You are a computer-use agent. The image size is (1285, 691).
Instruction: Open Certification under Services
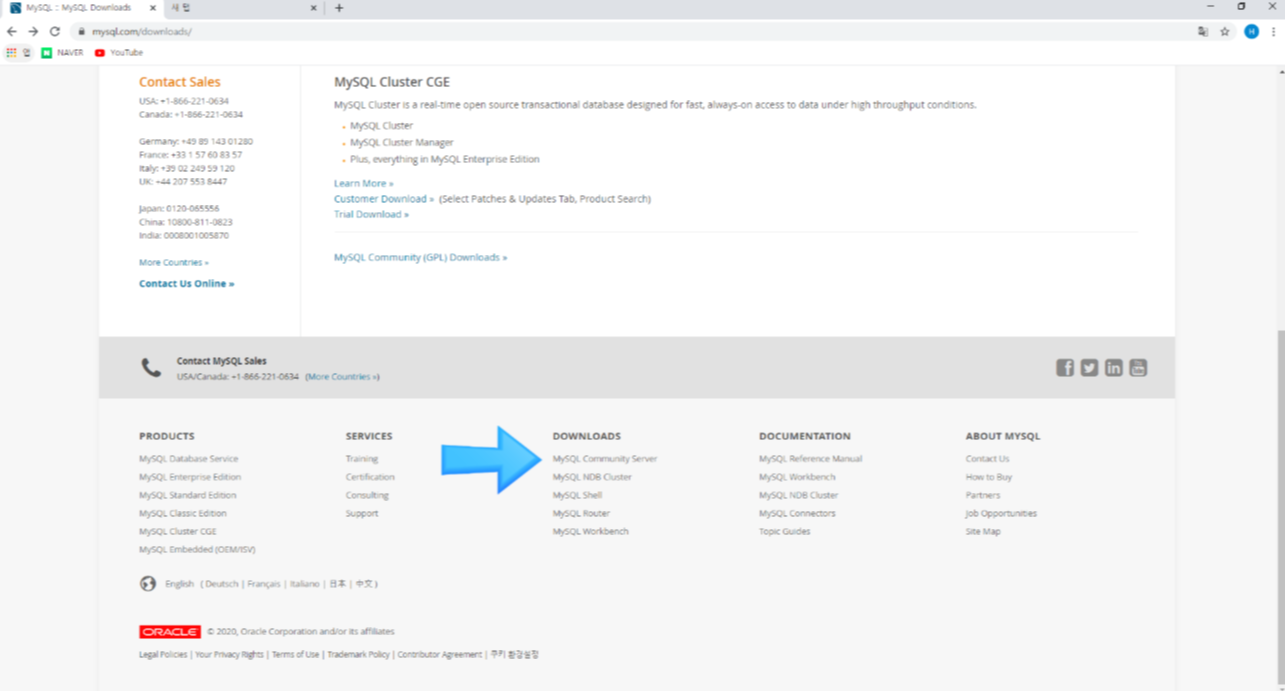[x=370, y=477]
